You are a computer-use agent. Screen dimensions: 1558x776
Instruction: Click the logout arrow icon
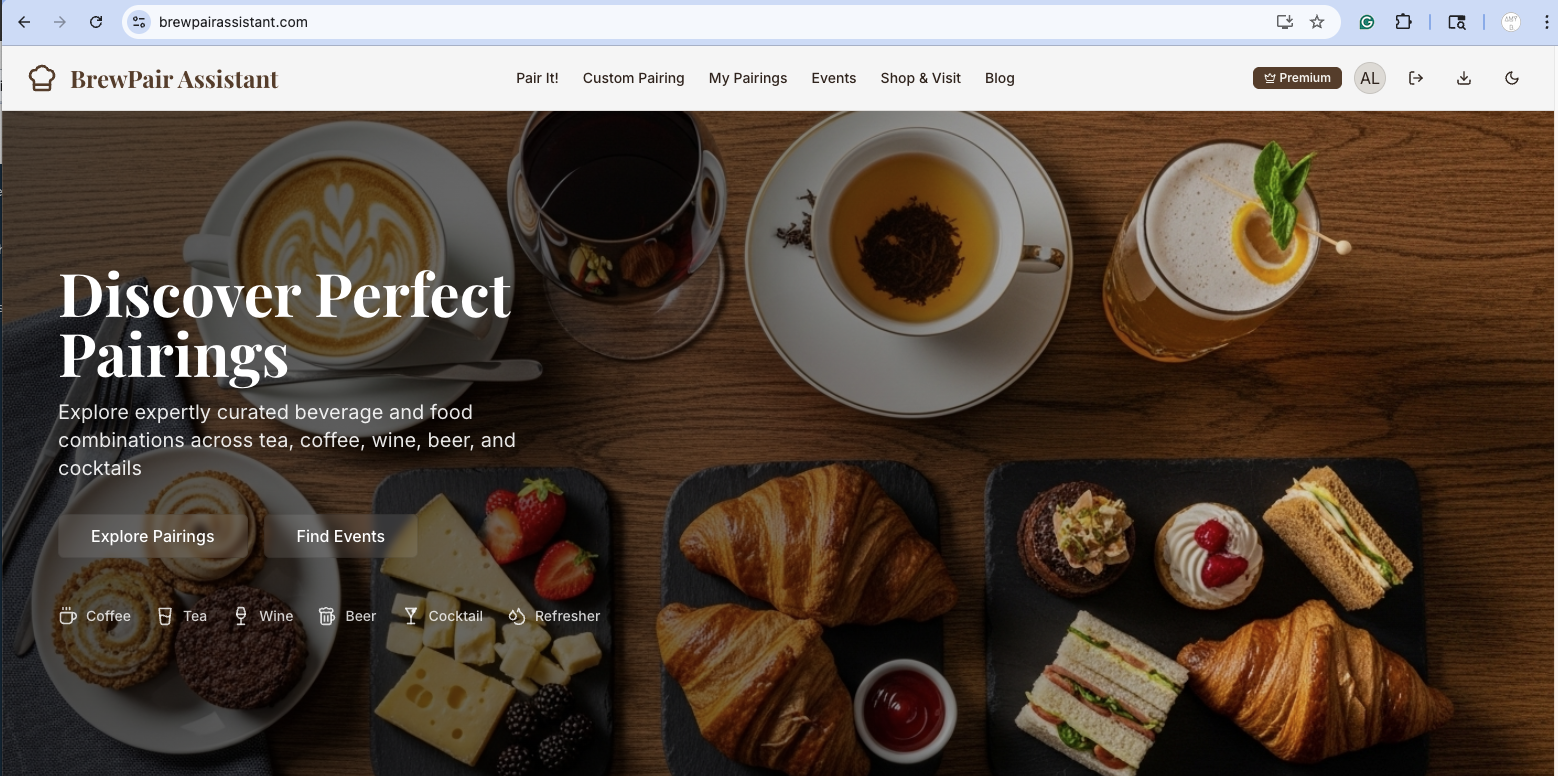click(x=1416, y=78)
